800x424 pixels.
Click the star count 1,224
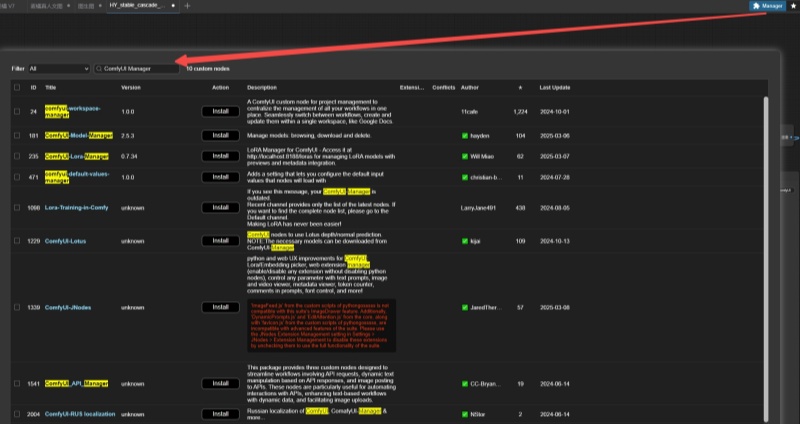[520, 111]
